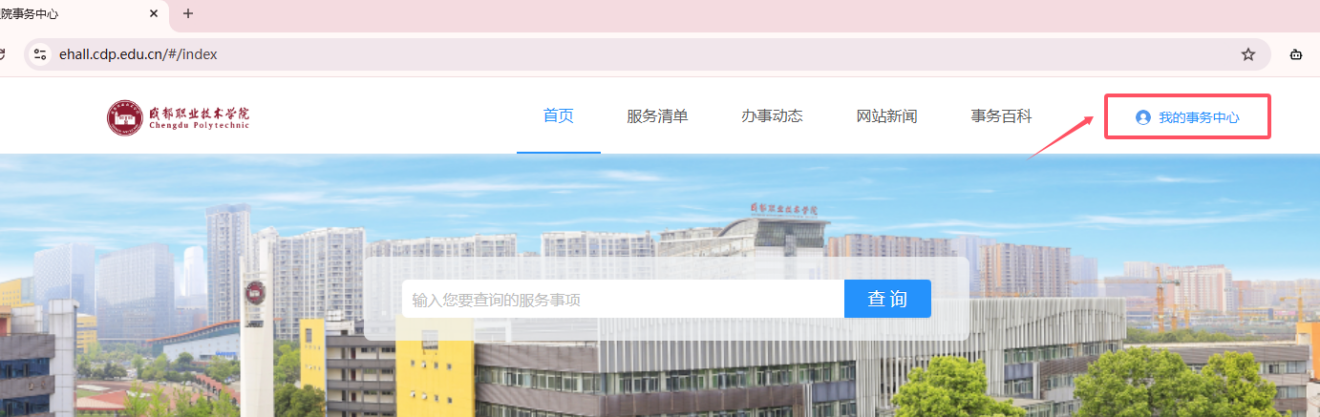Image resolution: width=1320 pixels, height=417 pixels.
Task: Go to the 首页 tab
Action: [x=558, y=116]
